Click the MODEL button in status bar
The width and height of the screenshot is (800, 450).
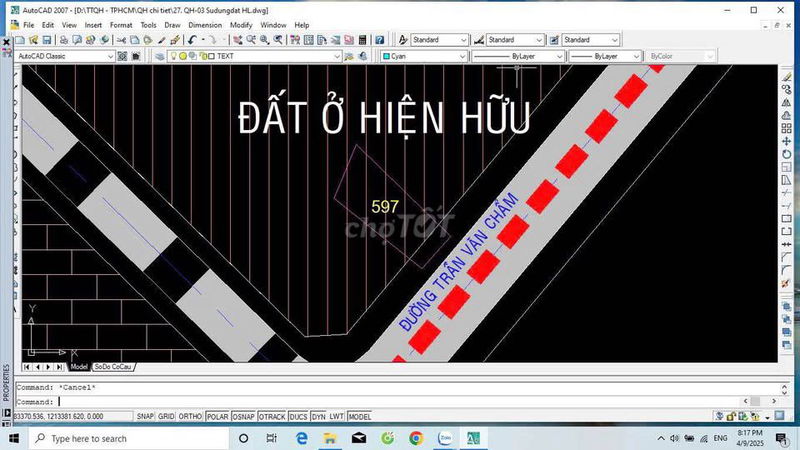pos(359,416)
